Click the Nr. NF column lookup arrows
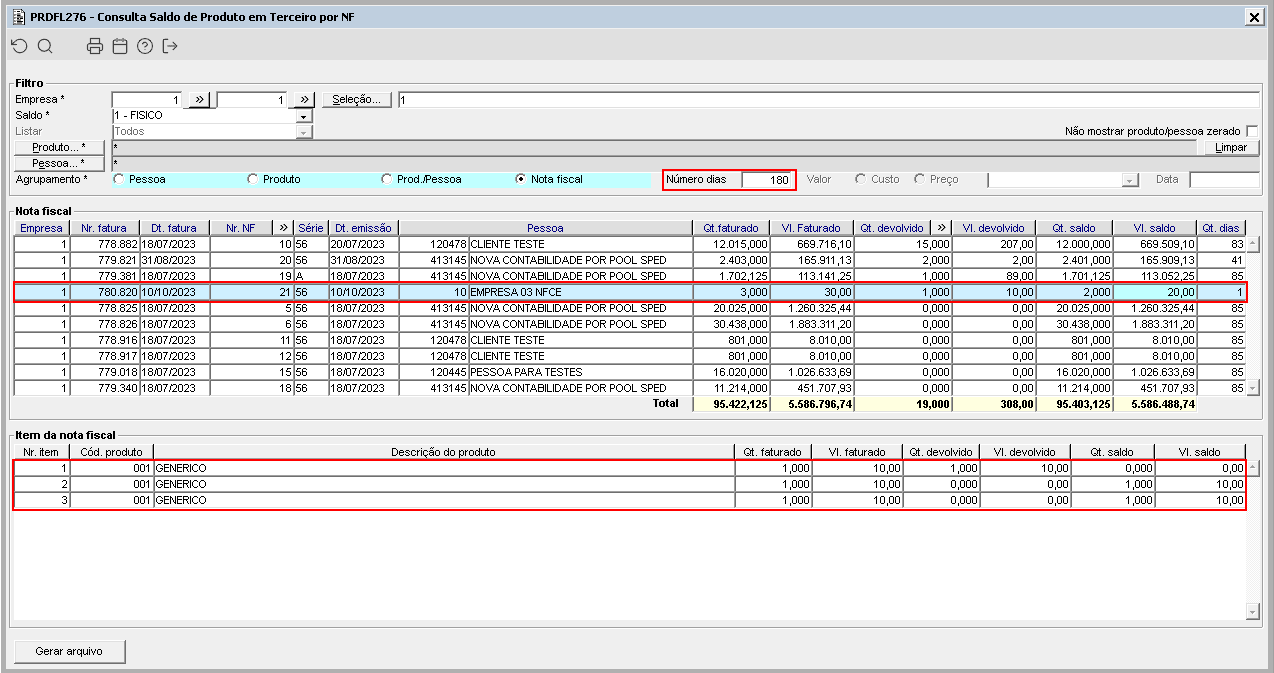 [283, 228]
